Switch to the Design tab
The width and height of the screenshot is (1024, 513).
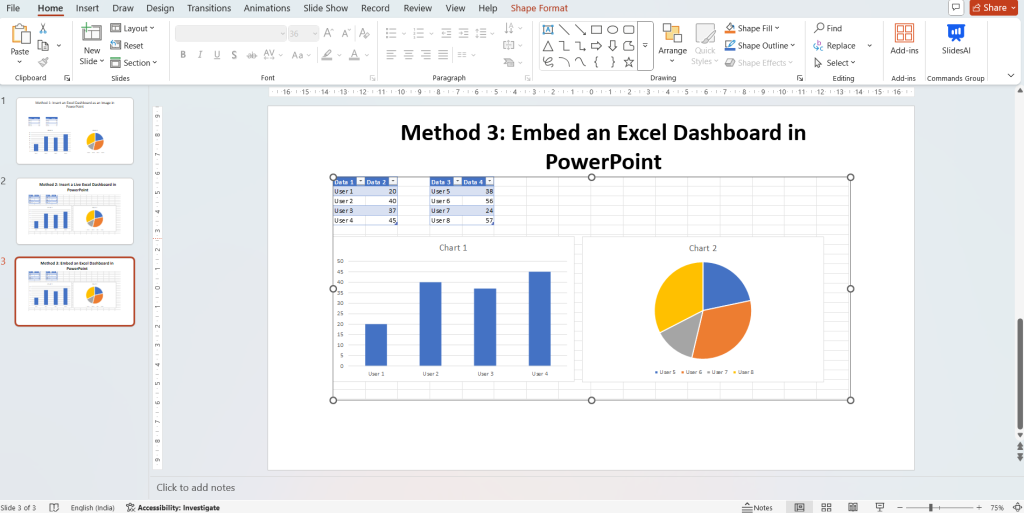click(160, 8)
